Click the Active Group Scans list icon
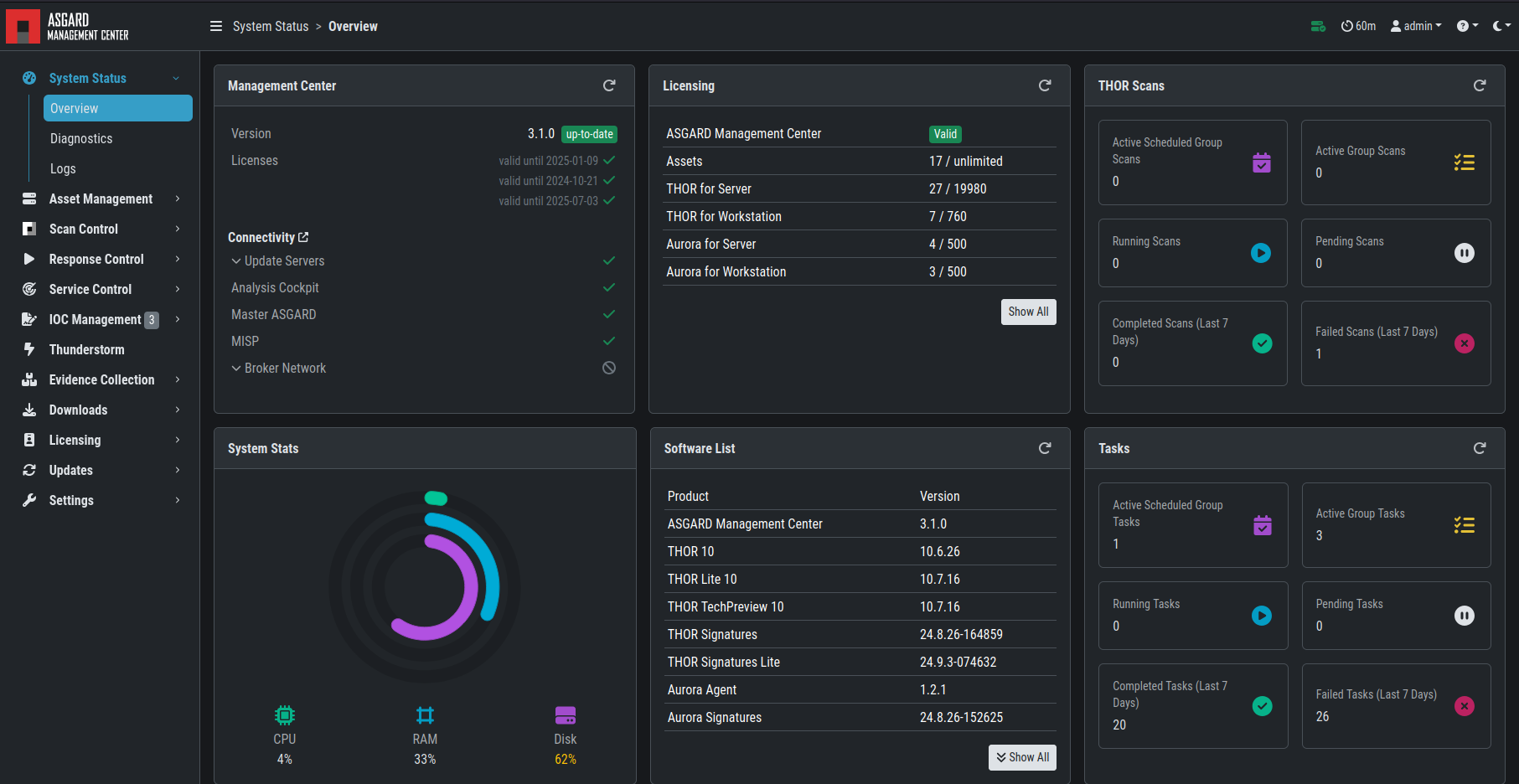 click(1465, 162)
